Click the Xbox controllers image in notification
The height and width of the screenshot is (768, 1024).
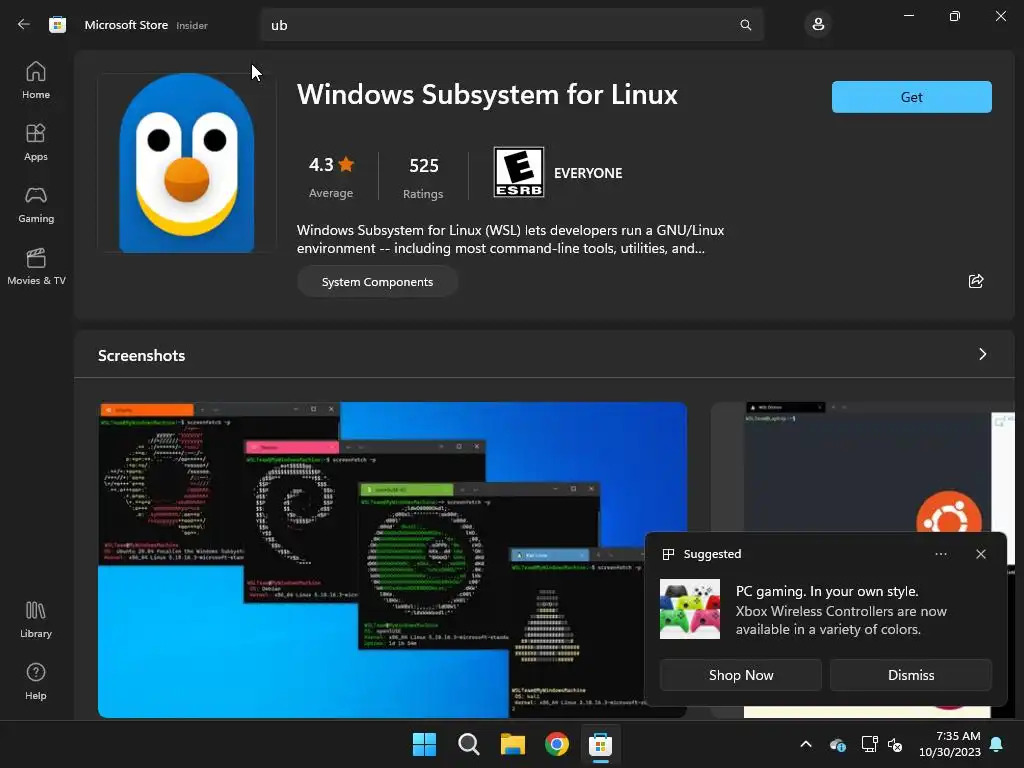[x=690, y=609]
